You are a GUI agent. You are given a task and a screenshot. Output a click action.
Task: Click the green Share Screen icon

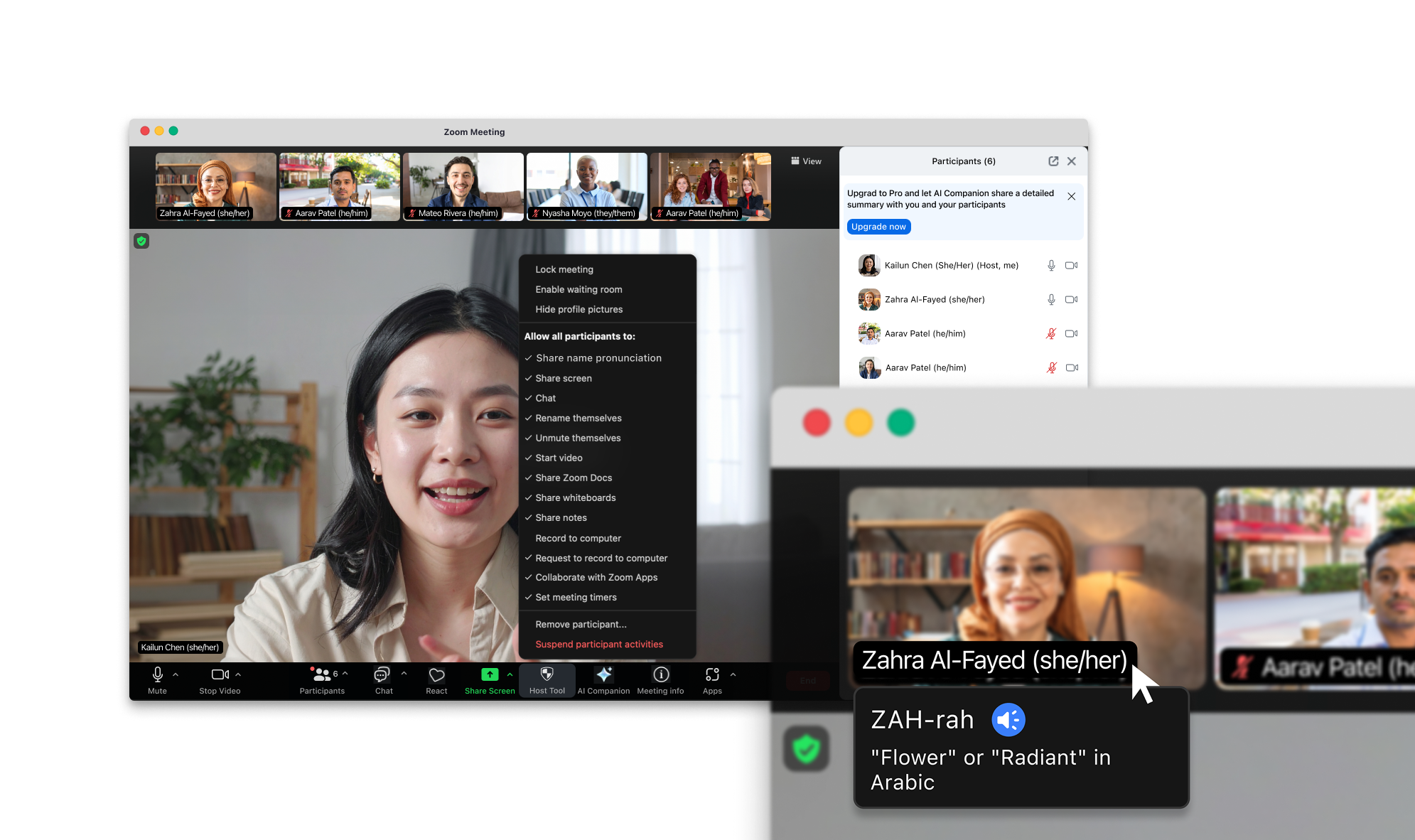(490, 674)
